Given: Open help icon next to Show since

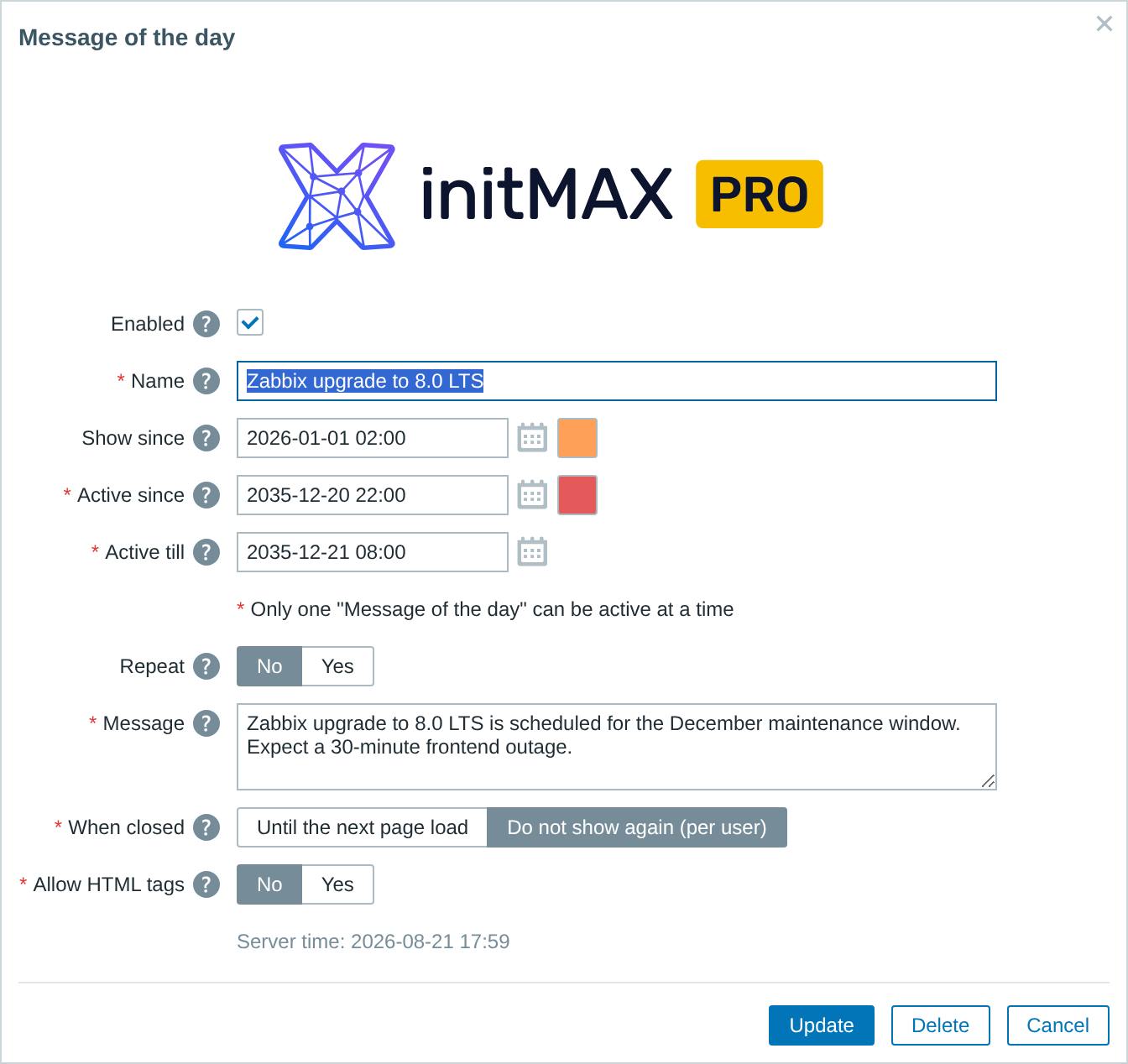Looking at the screenshot, I should [x=206, y=438].
